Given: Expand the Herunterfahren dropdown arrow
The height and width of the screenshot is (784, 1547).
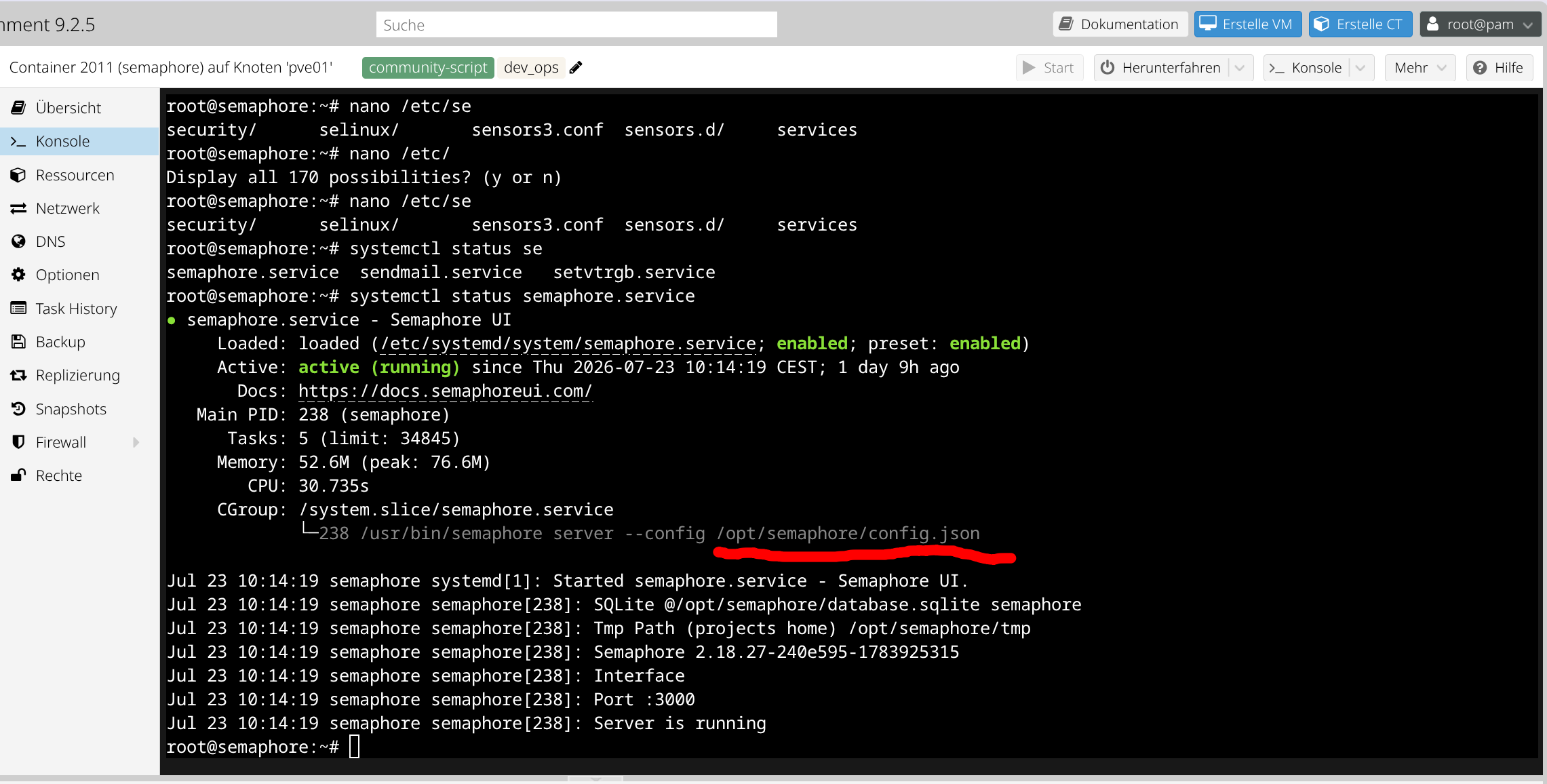Looking at the screenshot, I should (1240, 67).
